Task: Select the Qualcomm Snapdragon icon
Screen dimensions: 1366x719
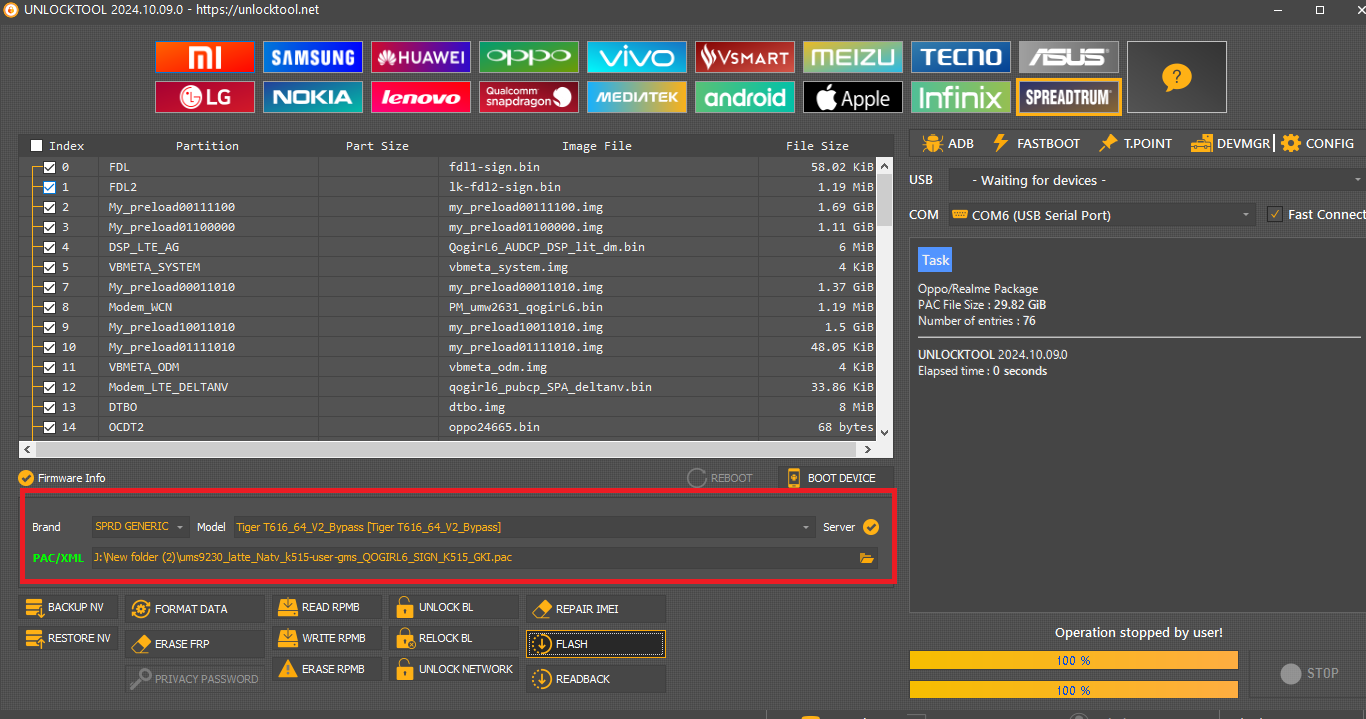Action: (528, 97)
